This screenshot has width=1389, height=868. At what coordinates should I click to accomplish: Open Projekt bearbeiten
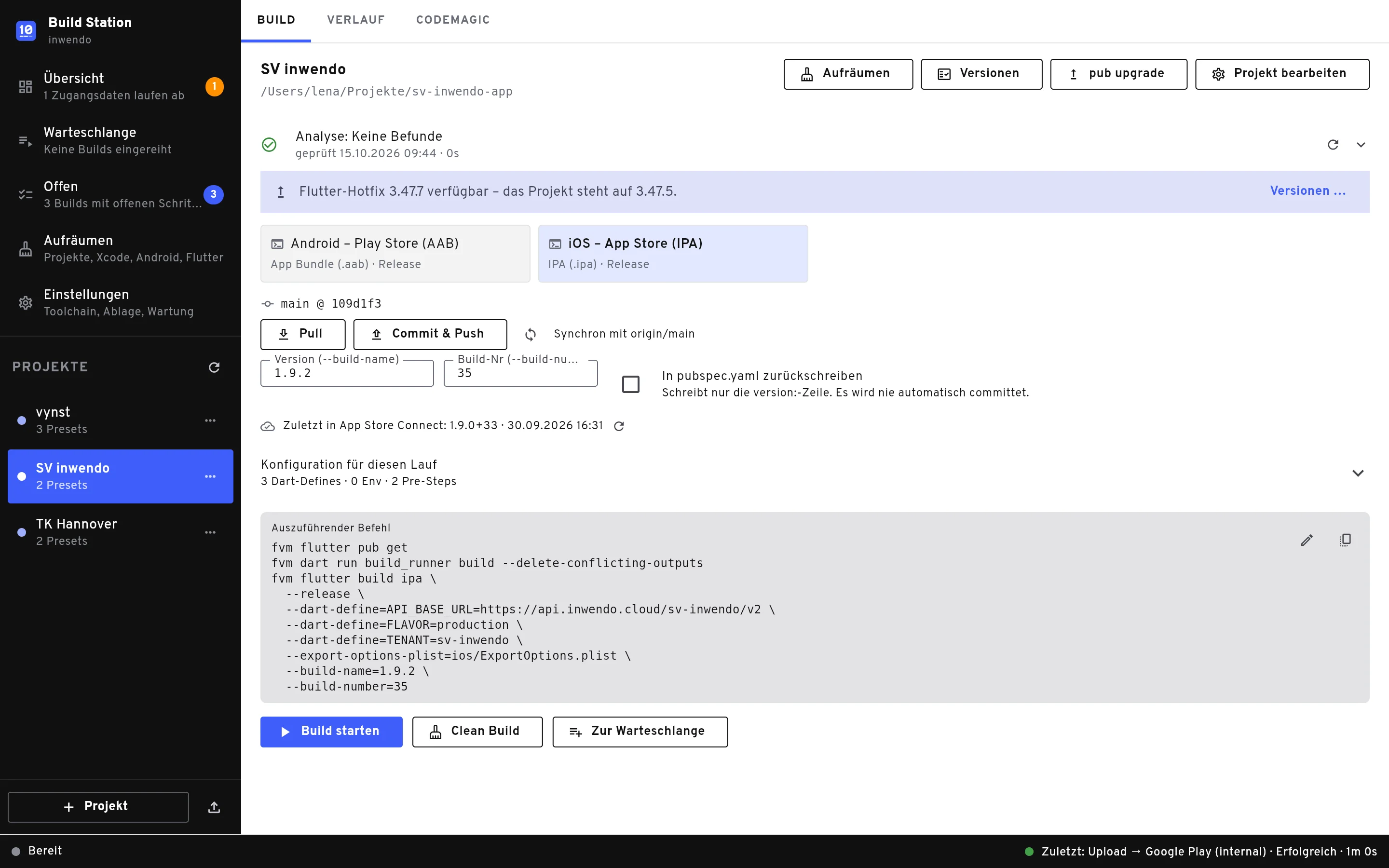1282,74
